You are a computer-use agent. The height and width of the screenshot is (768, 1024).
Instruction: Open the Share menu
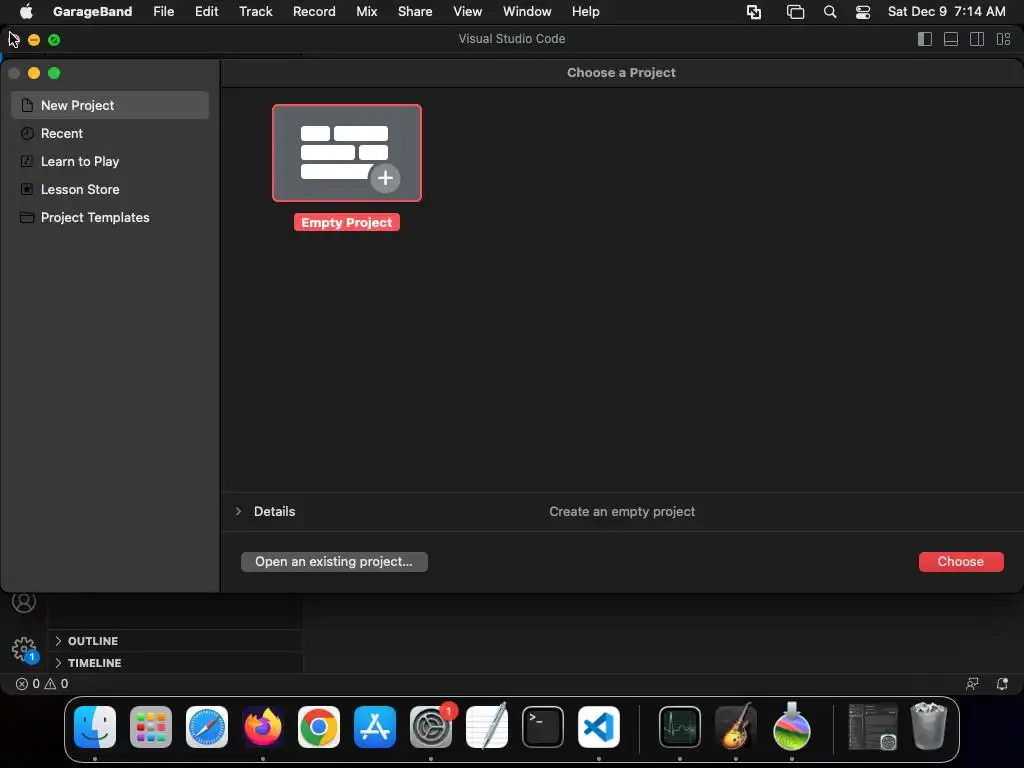415,11
